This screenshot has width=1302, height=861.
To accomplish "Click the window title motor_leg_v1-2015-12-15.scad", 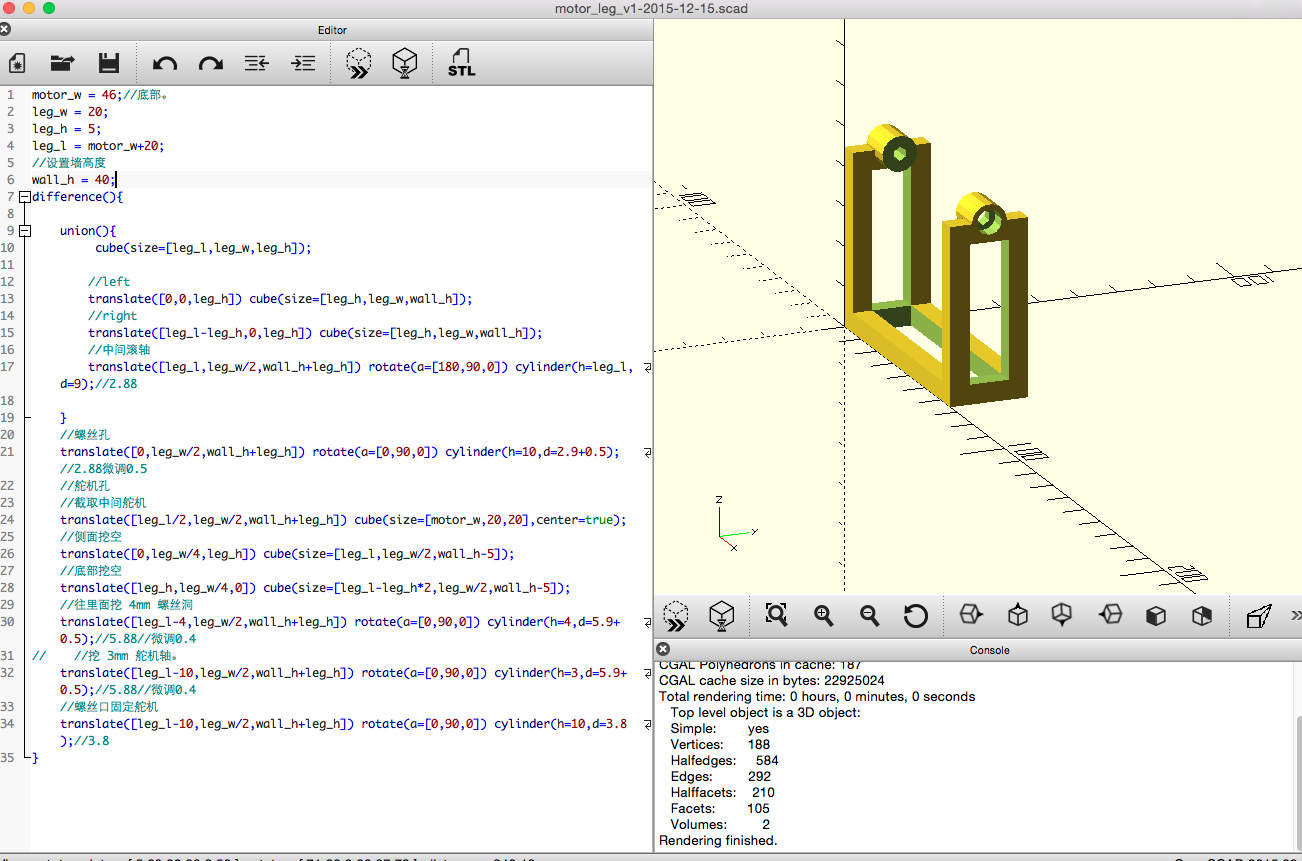I will pos(651,9).
